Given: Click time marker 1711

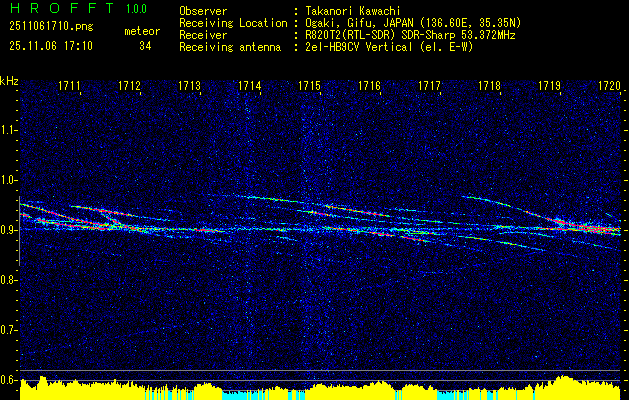Looking at the screenshot, I should click(69, 86).
